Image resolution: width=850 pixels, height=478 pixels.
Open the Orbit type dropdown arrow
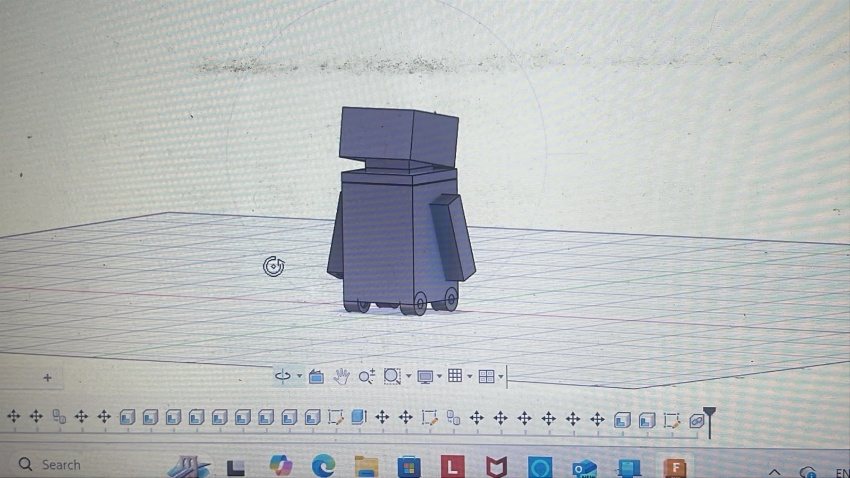point(299,376)
